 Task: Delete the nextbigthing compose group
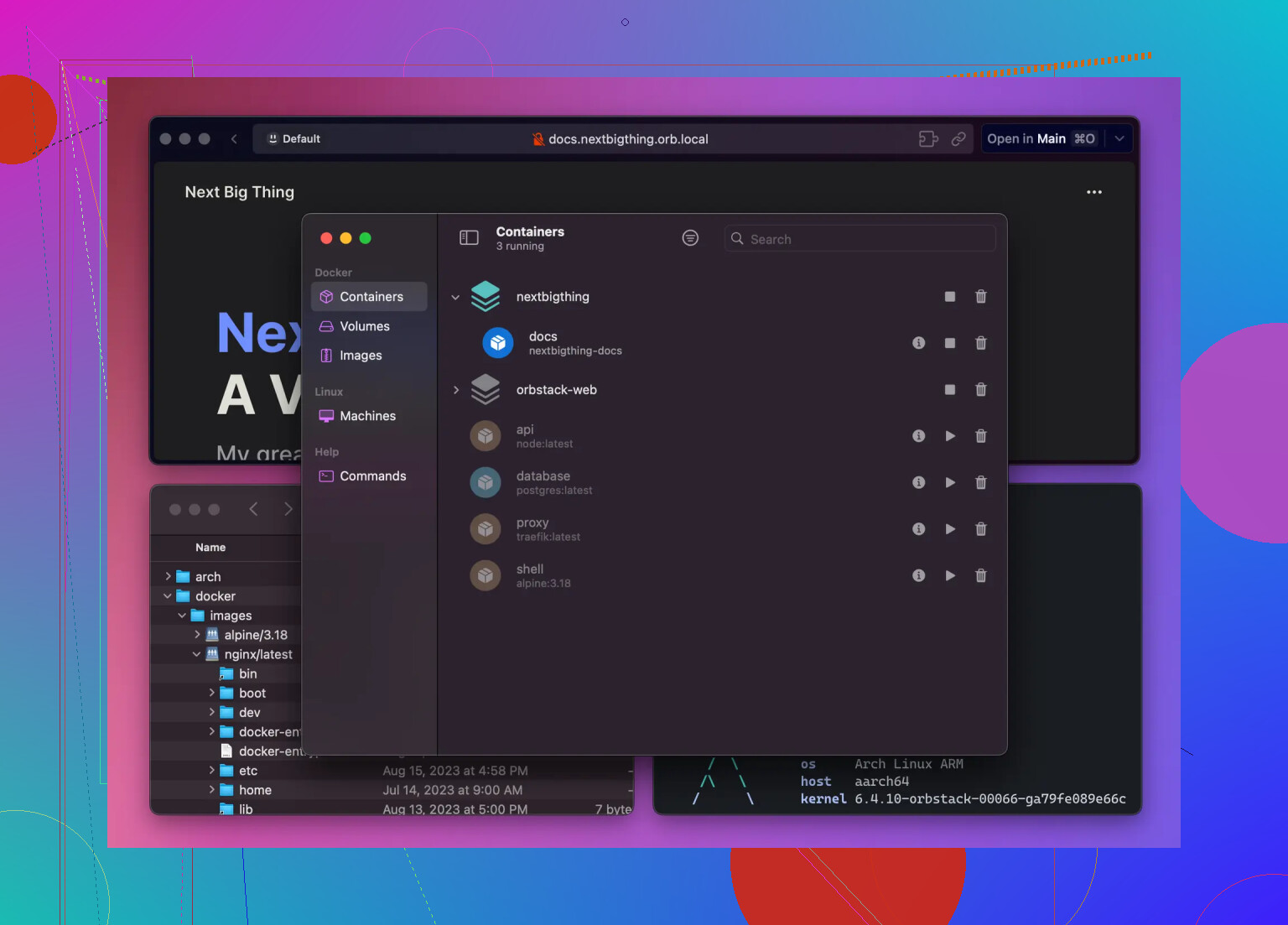pos(980,297)
